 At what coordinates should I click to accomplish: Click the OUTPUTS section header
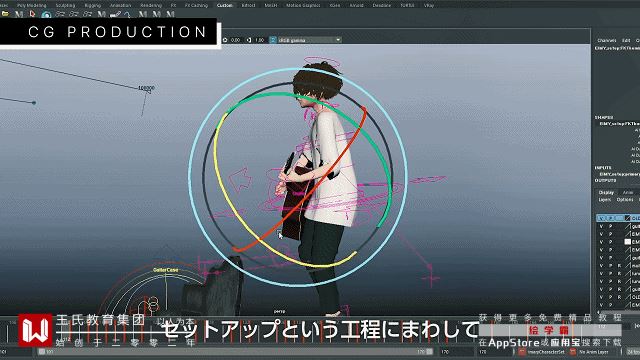[x=605, y=180]
